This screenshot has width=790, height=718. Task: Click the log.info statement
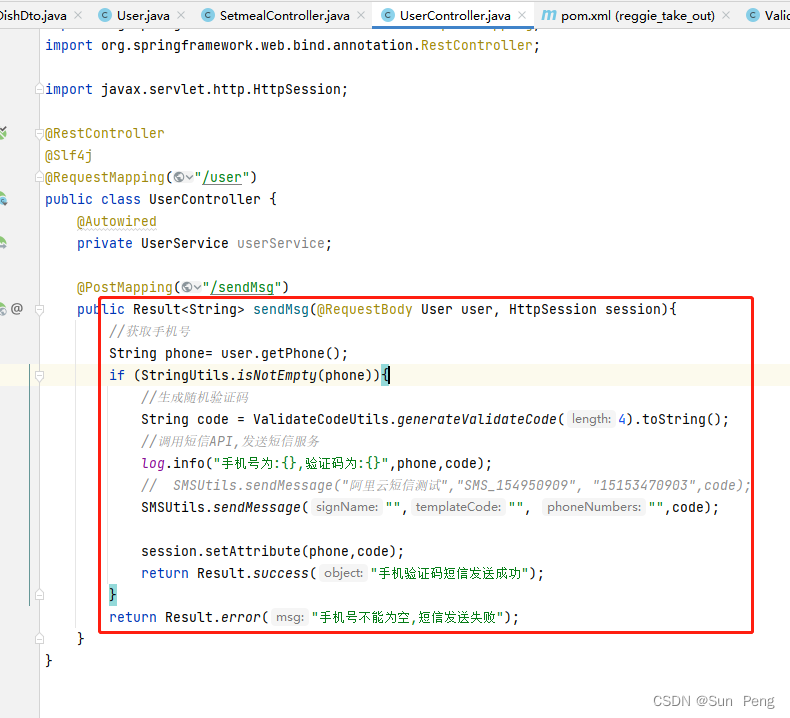pyautogui.click(x=316, y=463)
